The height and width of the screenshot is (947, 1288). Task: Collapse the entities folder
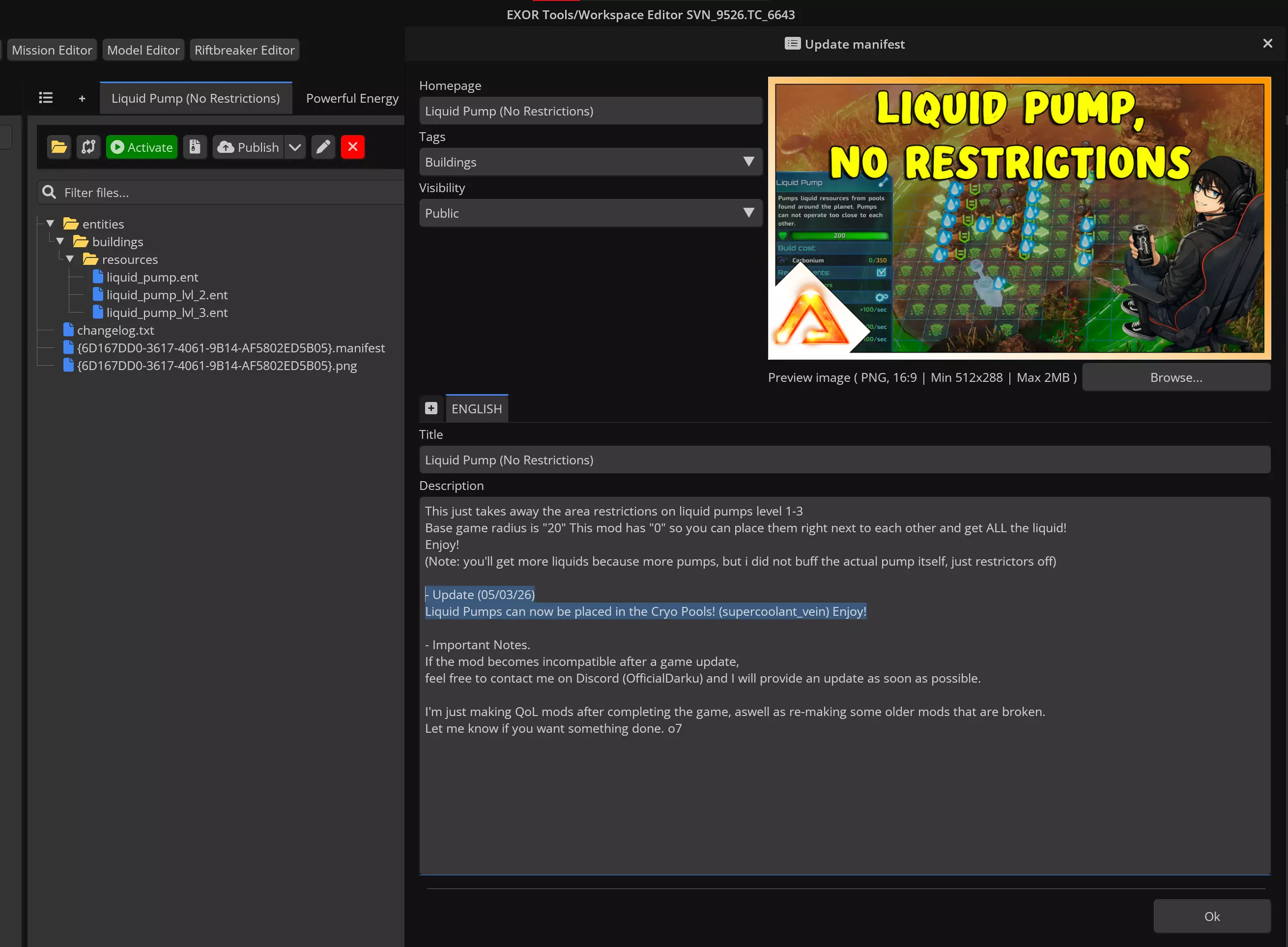51,224
